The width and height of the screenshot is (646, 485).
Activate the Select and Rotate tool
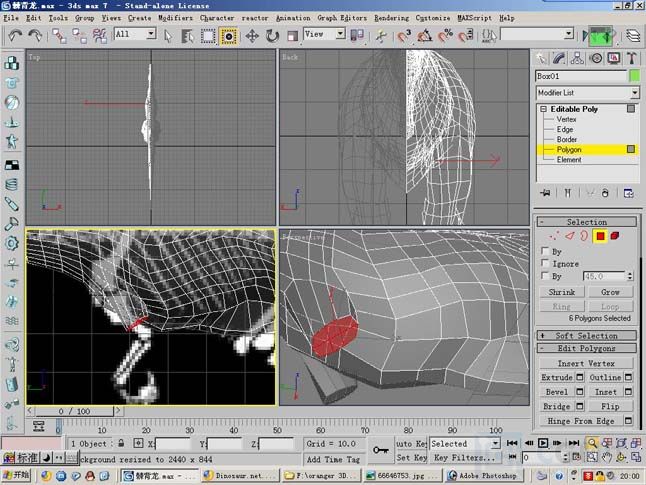click(272, 36)
